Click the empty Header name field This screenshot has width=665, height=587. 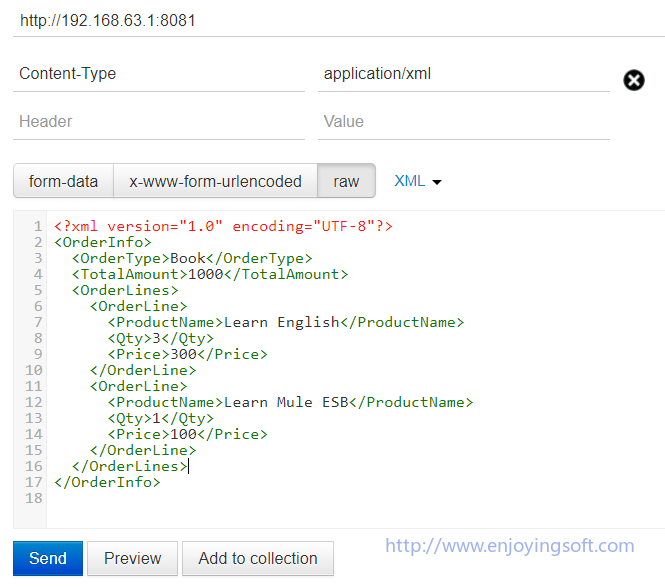pos(160,121)
